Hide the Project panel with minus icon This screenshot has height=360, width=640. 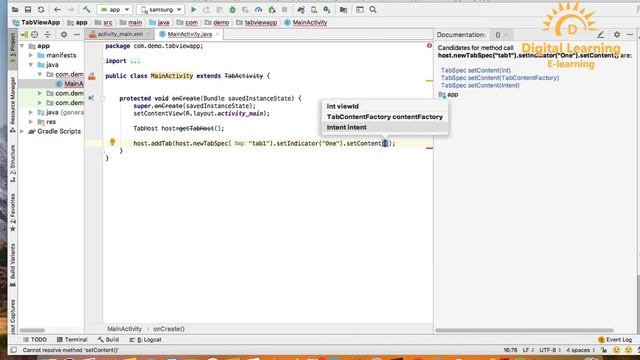pos(77,35)
